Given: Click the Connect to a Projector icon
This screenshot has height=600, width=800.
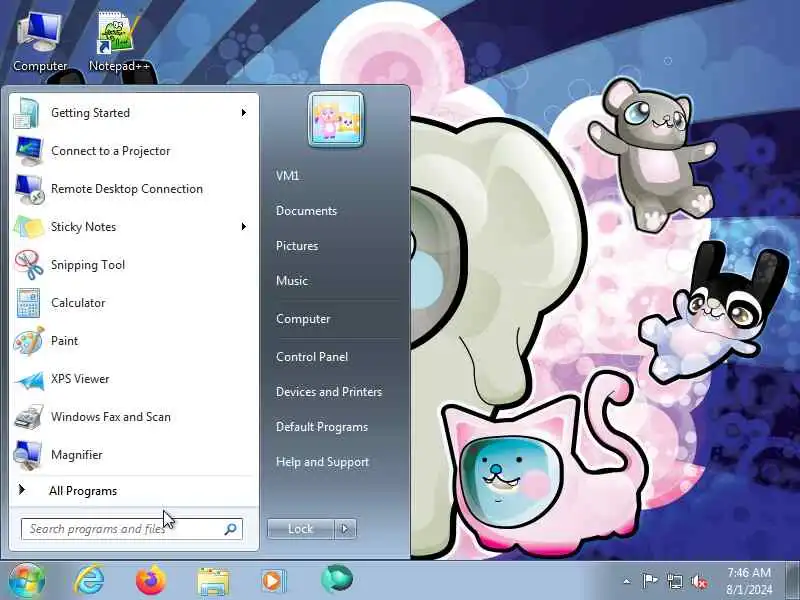Looking at the screenshot, I should [x=29, y=151].
